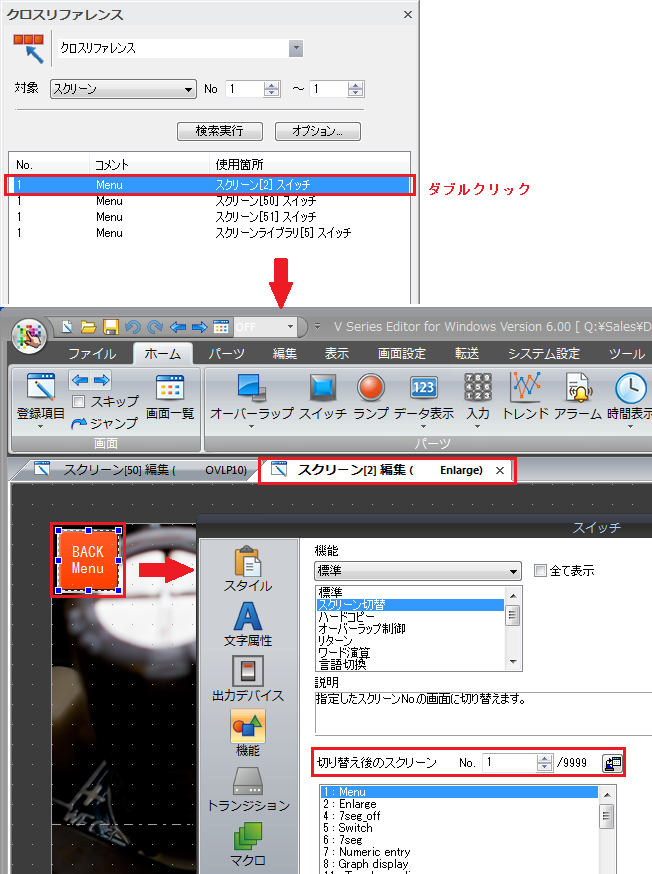Select '2 : Enlarge' in screen list
The height and width of the screenshot is (874, 652).
358,804
